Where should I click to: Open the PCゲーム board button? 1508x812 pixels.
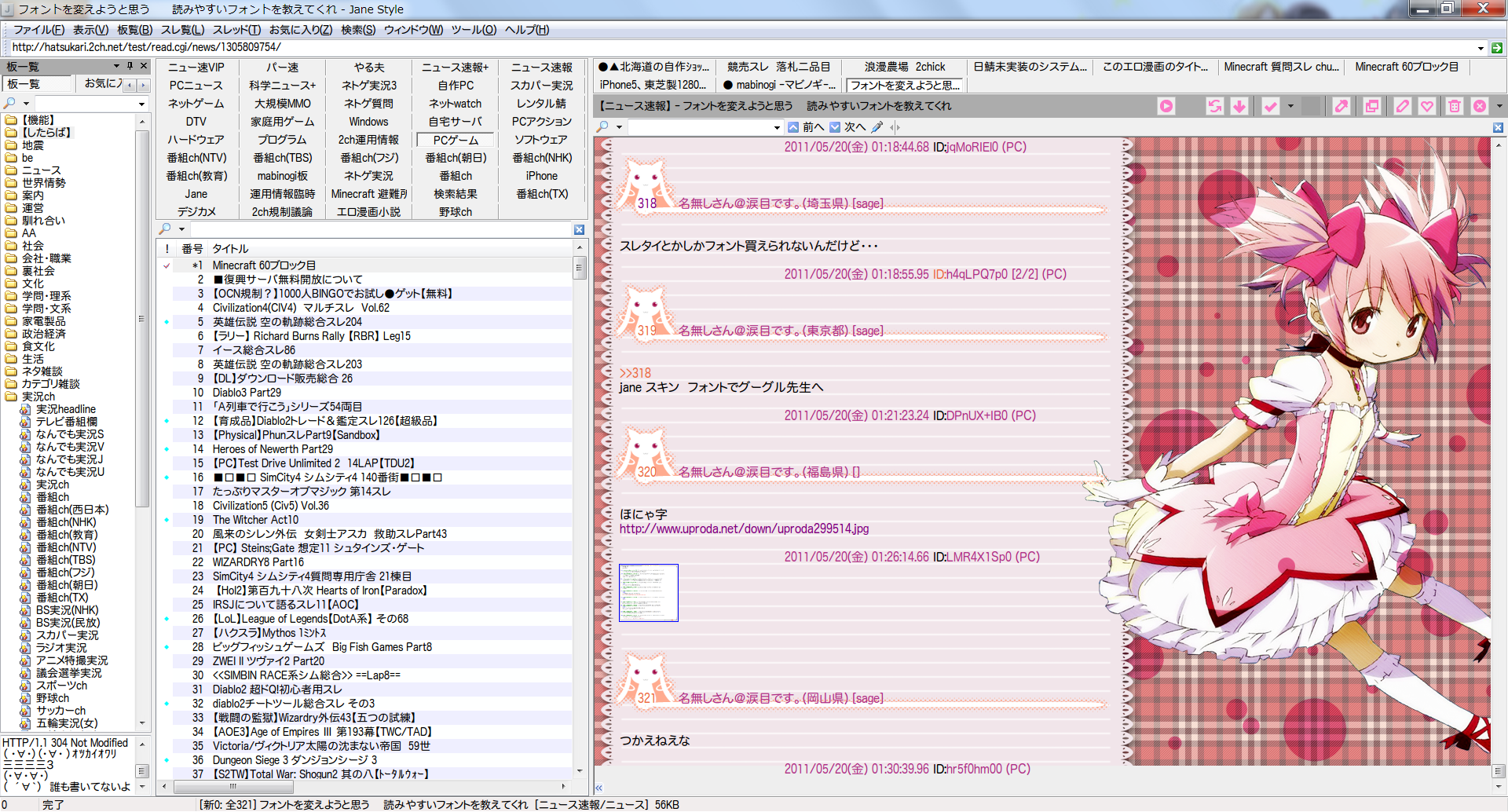pos(456,140)
